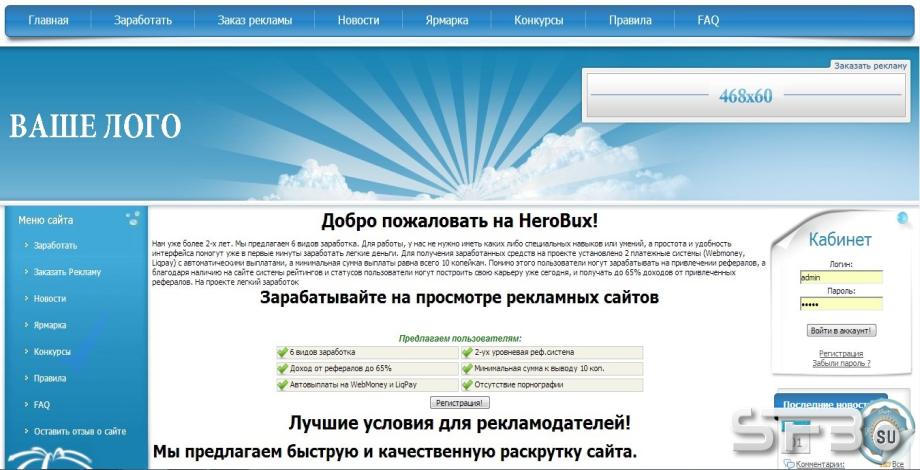Click Оставить отзыв о сайте sidebar link
Screen dimensions: 920x470
[80, 431]
